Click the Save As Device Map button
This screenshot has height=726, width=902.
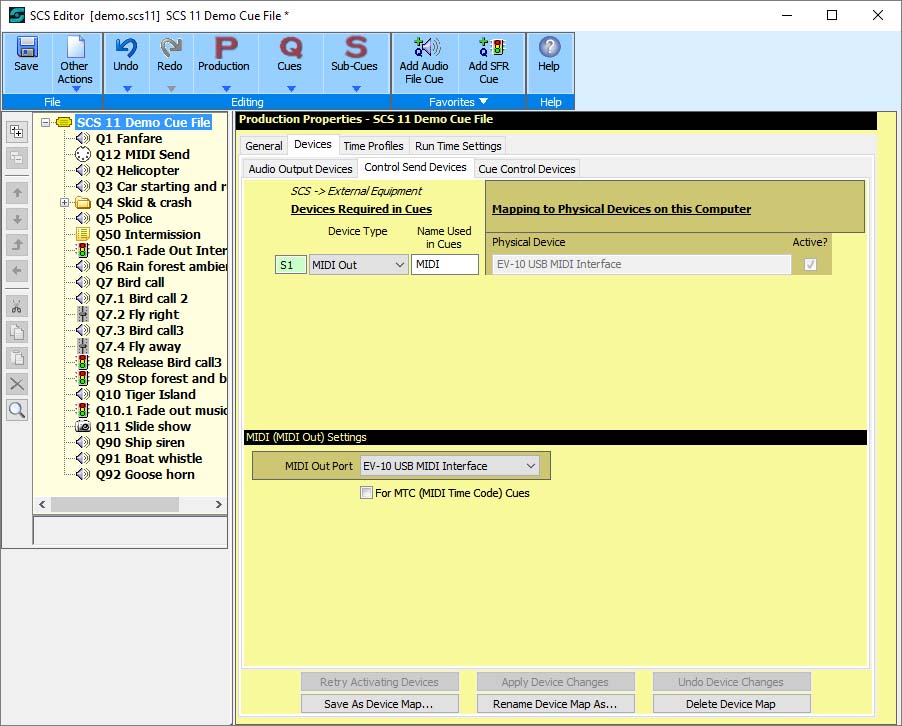click(379, 704)
